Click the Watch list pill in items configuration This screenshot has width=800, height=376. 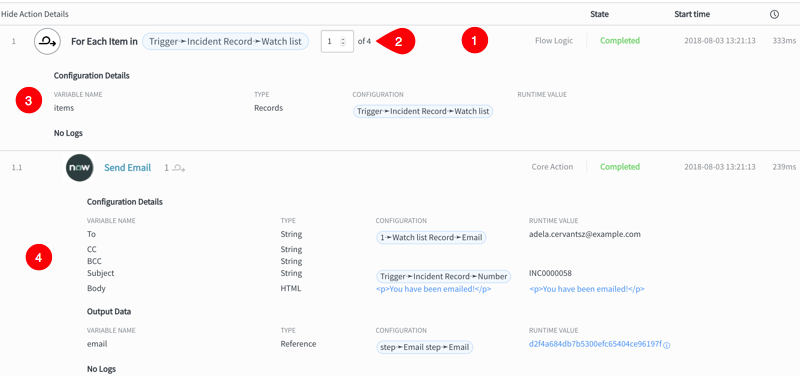pos(423,111)
